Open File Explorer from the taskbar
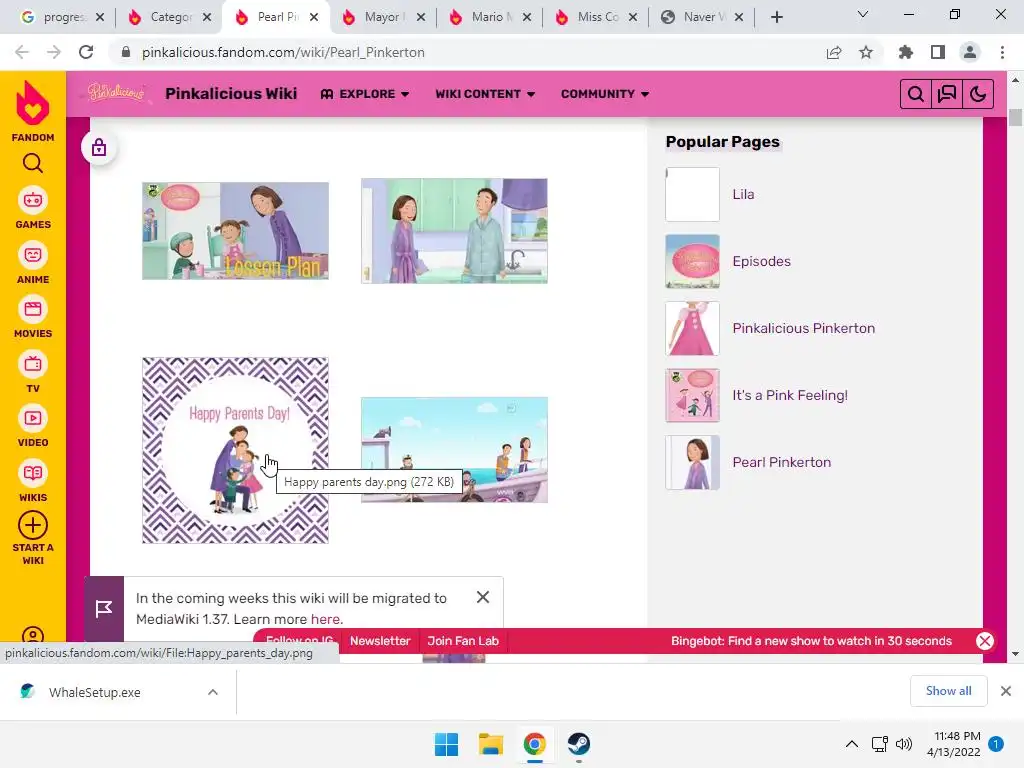This screenshot has width=1024, height=768. 490,744
